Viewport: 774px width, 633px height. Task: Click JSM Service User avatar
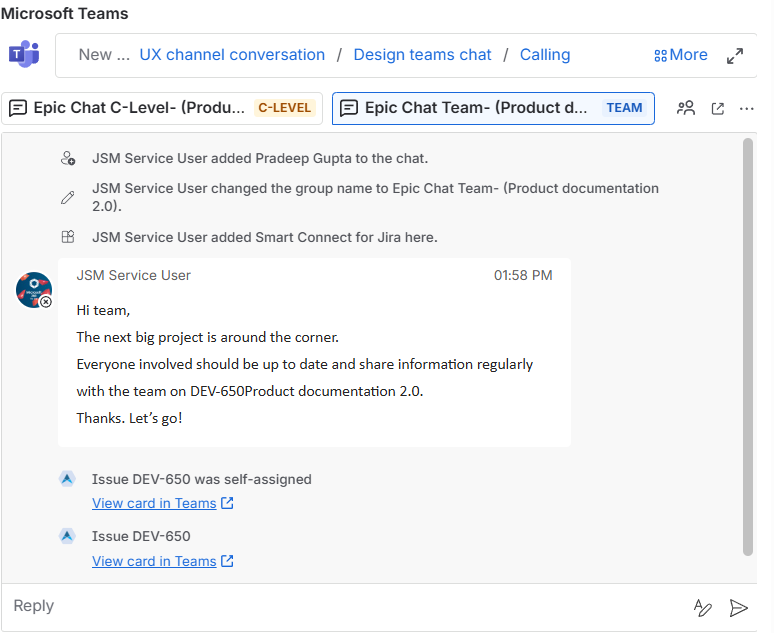(x=34, y=290)
